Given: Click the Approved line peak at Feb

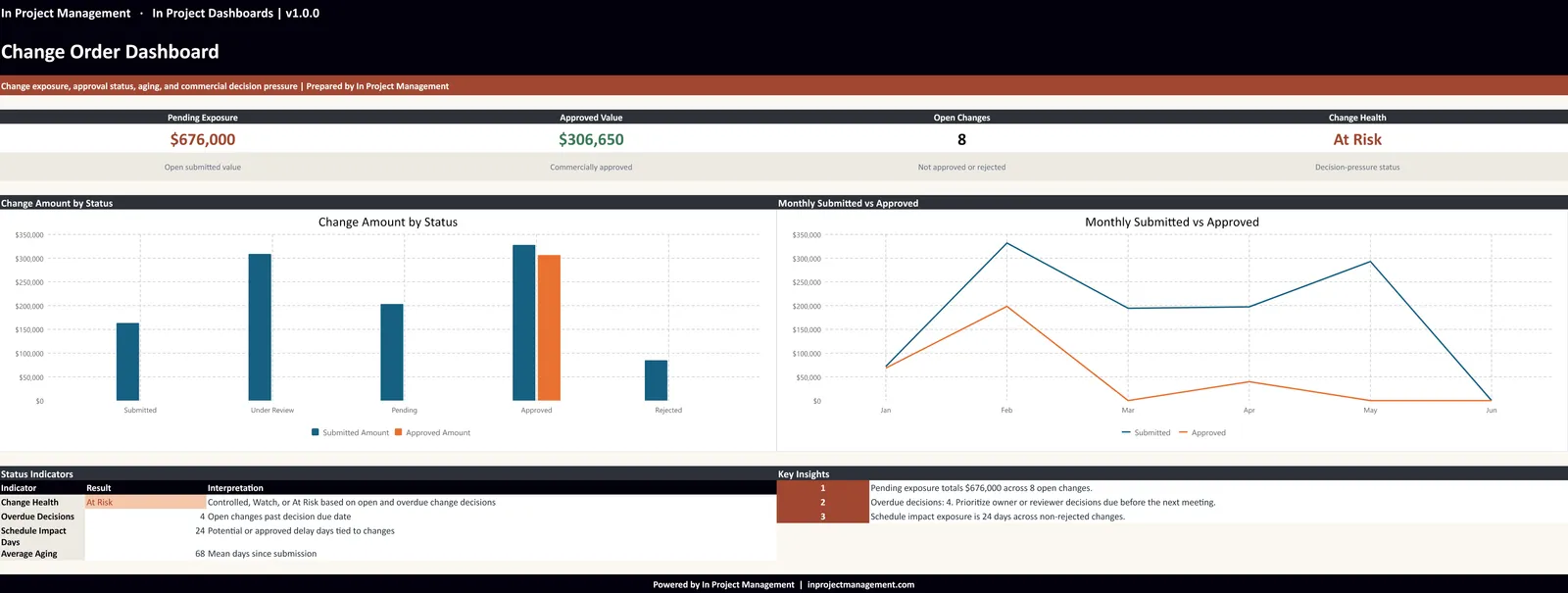Looking at the screenshot, I should (x=1006, y=307).
